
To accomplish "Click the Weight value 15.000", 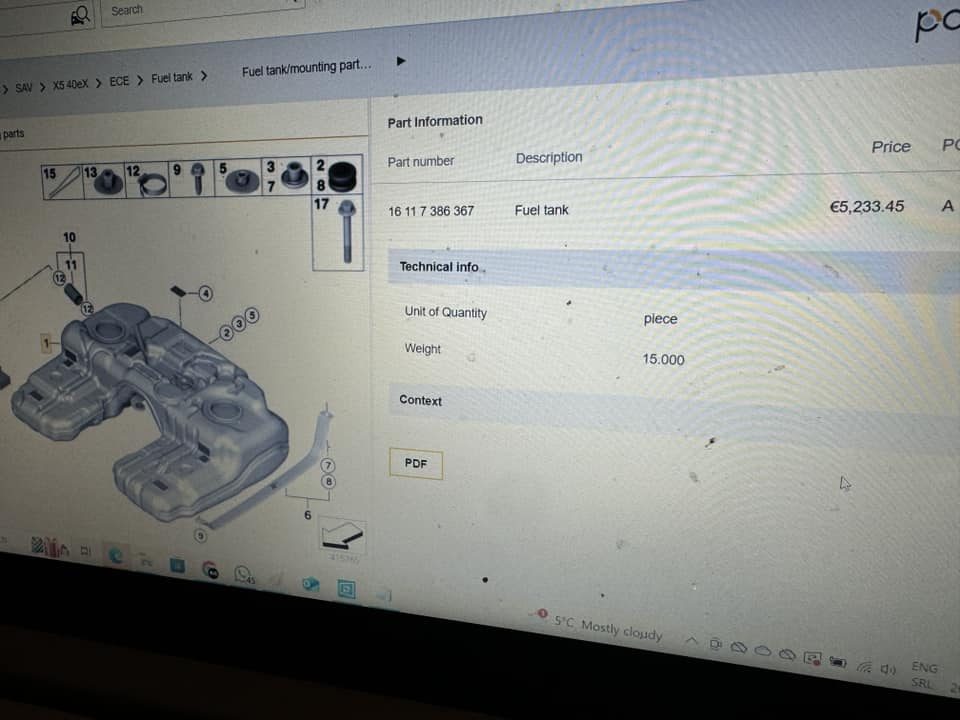I will click(x=663, y=359).
